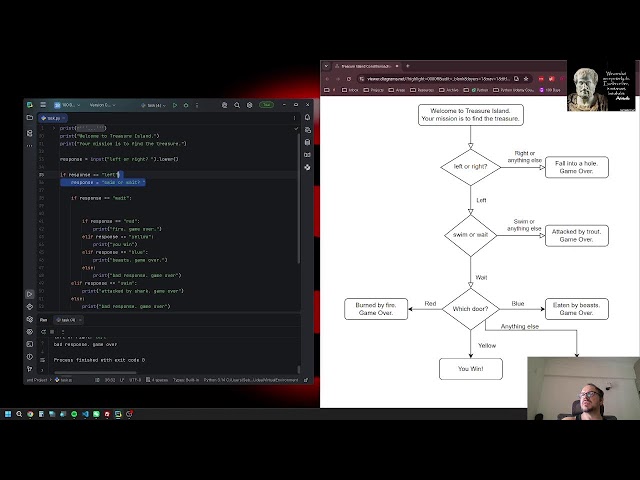Open the Git tool window icon
Screen dimensions: 640x480
(x=30, y=369)
